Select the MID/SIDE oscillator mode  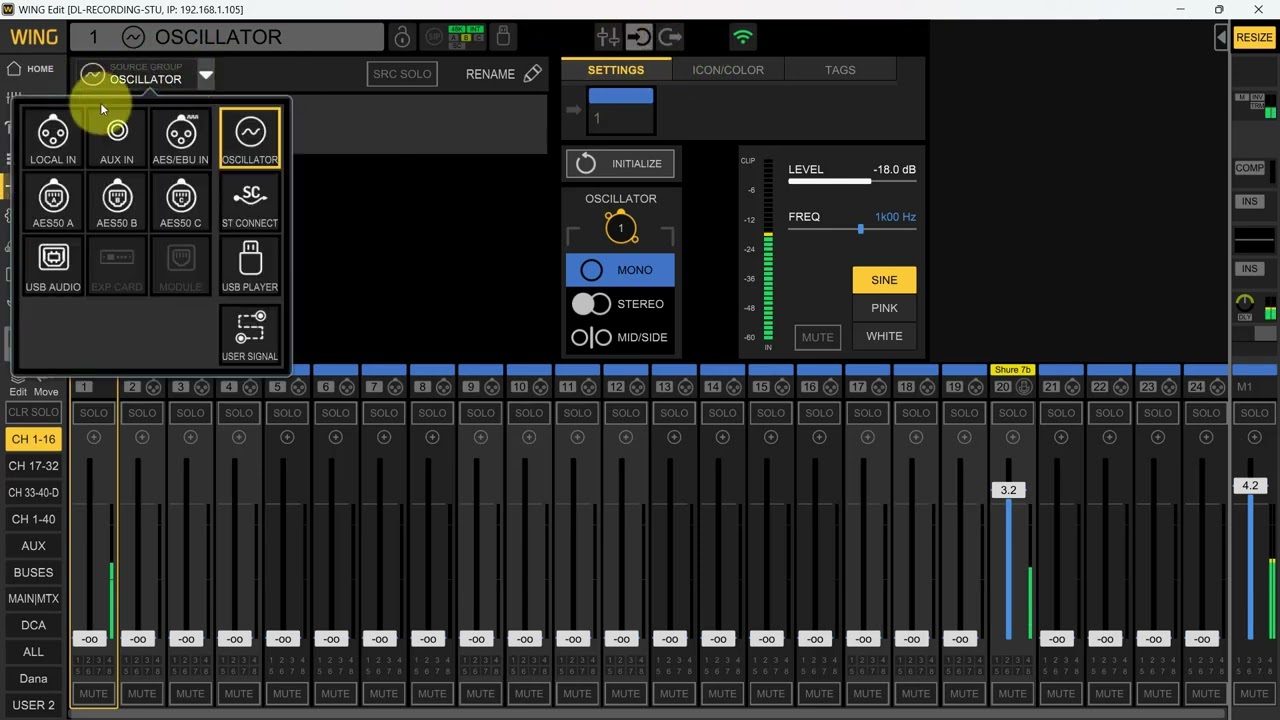pos(620,337)
